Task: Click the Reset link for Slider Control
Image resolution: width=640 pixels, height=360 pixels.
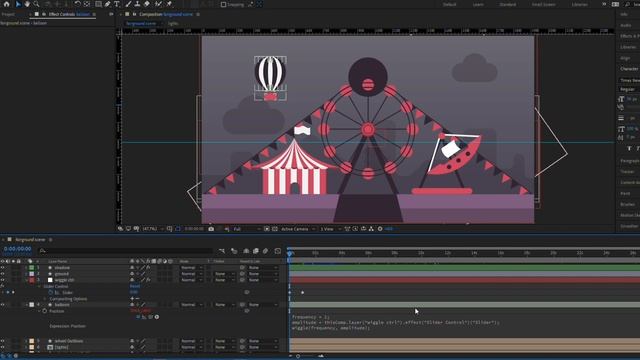Action: (135, 287)
